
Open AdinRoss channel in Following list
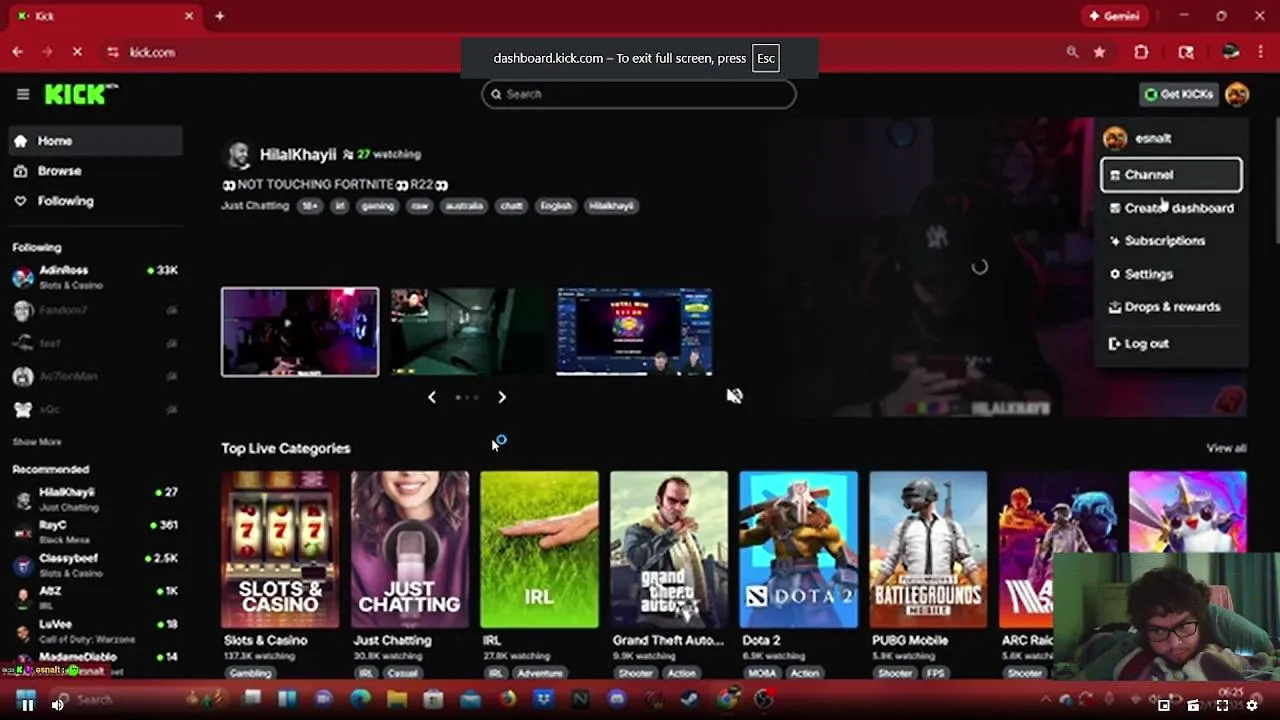tap(95, 277)
